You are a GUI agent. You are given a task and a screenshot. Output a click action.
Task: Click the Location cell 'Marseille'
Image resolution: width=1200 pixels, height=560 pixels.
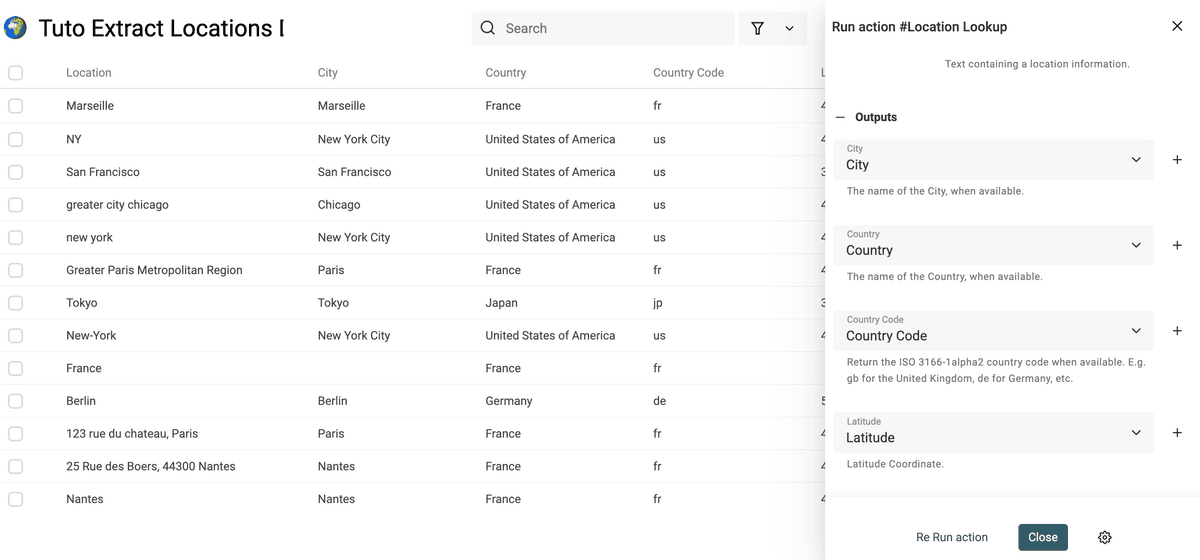click(90, 105)
